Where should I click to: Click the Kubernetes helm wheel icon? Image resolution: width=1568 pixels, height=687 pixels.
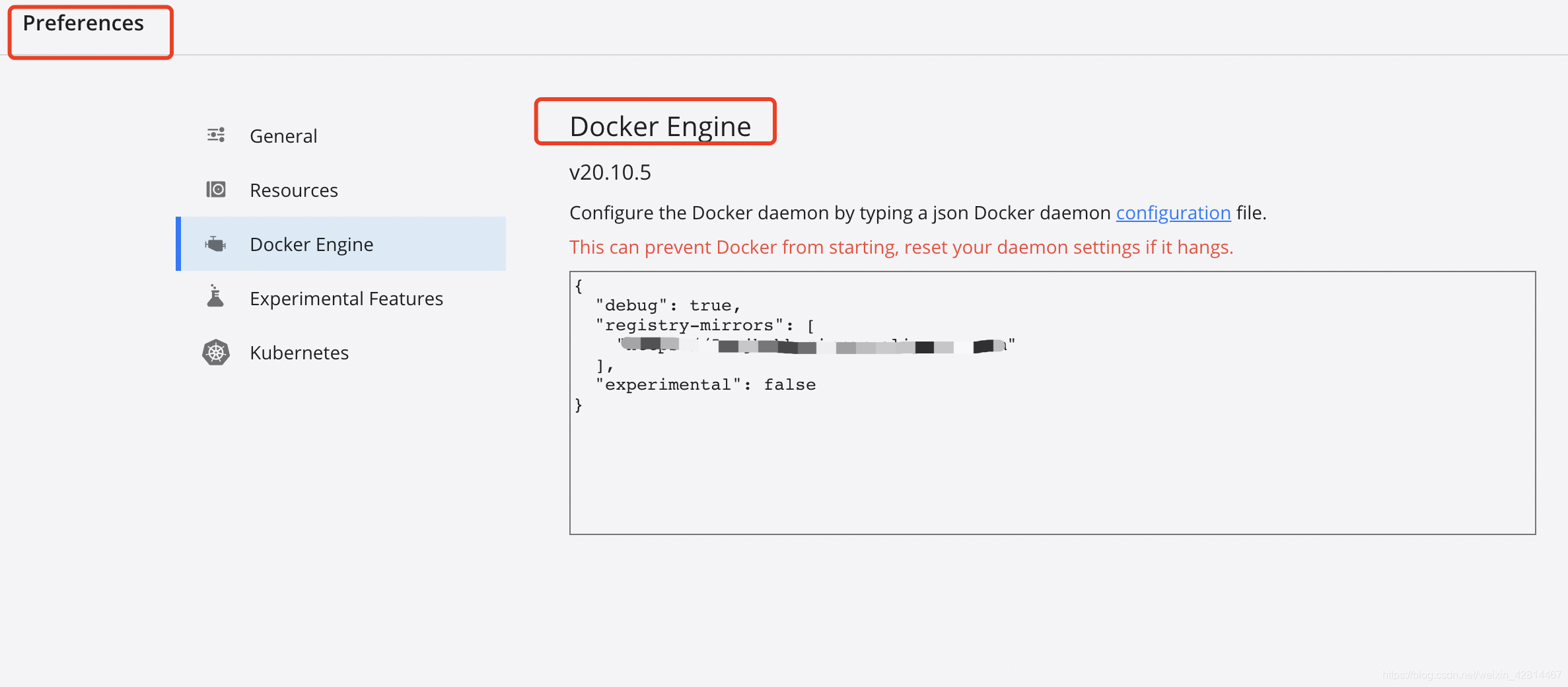click(216, 353)
